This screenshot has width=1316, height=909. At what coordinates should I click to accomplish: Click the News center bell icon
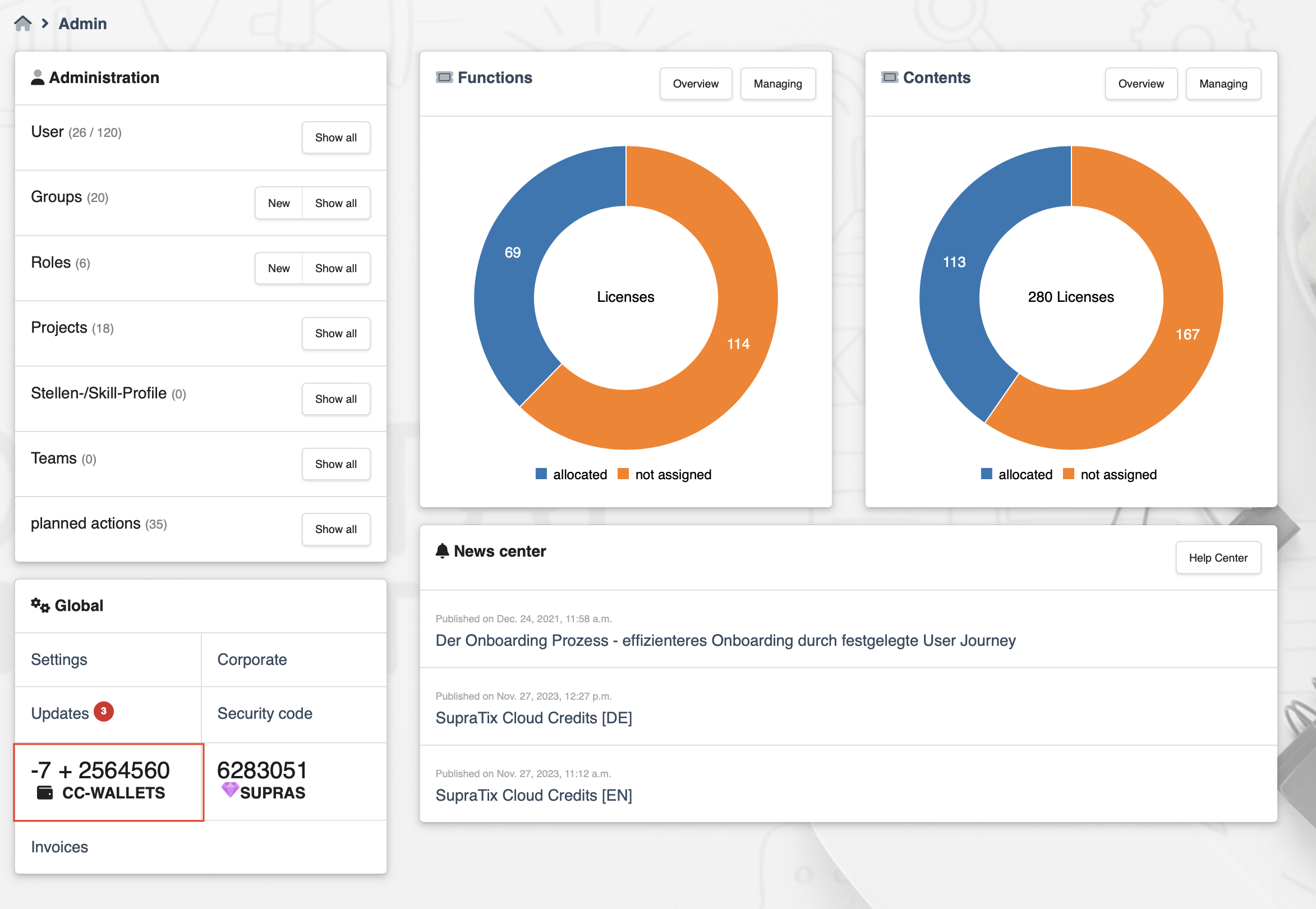[x=443, y=551]
